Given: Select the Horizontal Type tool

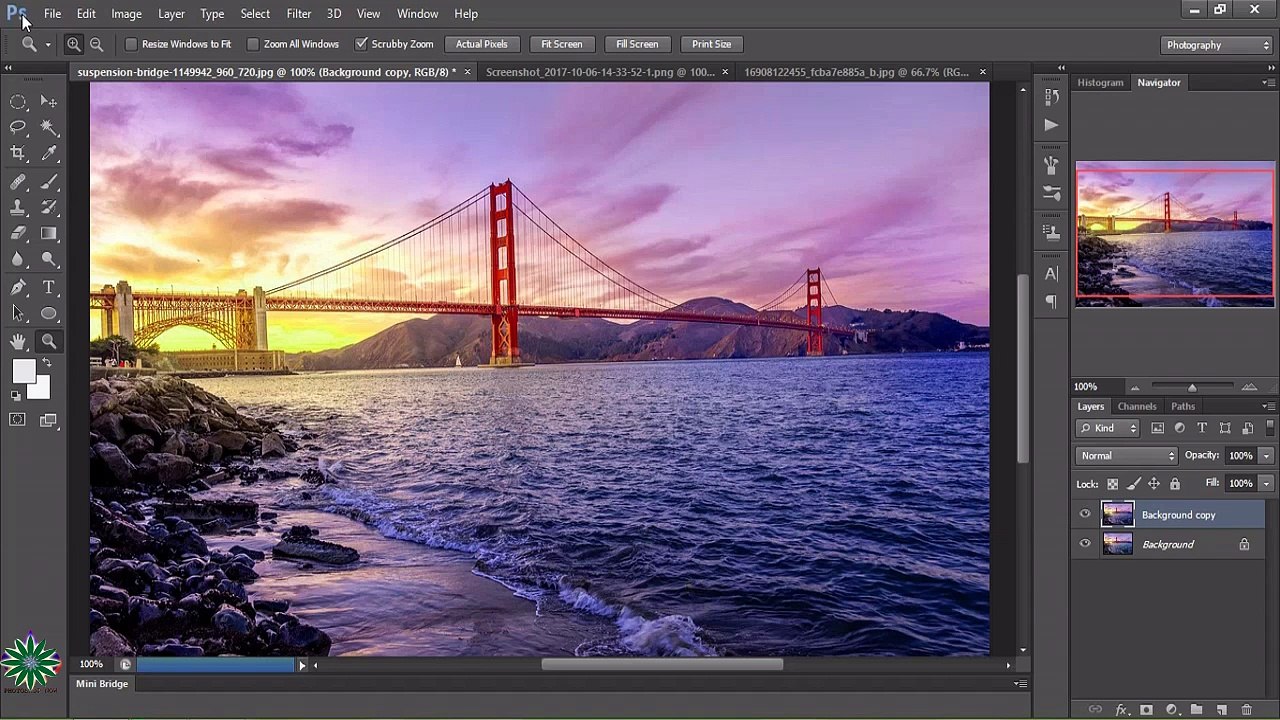Looking at the screenshot, I should [x=49, y=288].
